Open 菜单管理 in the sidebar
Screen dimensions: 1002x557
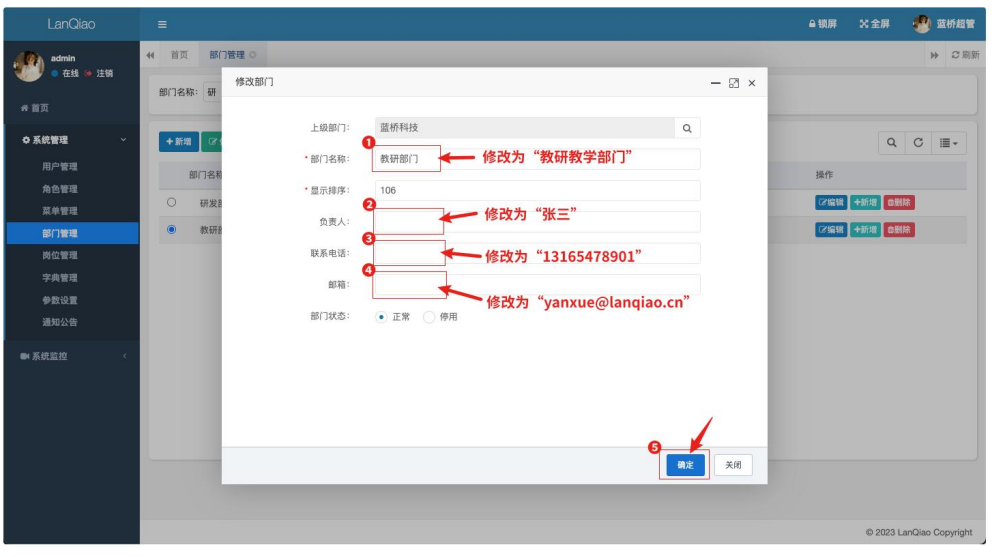pyautogui.click(x=59, y=211)
